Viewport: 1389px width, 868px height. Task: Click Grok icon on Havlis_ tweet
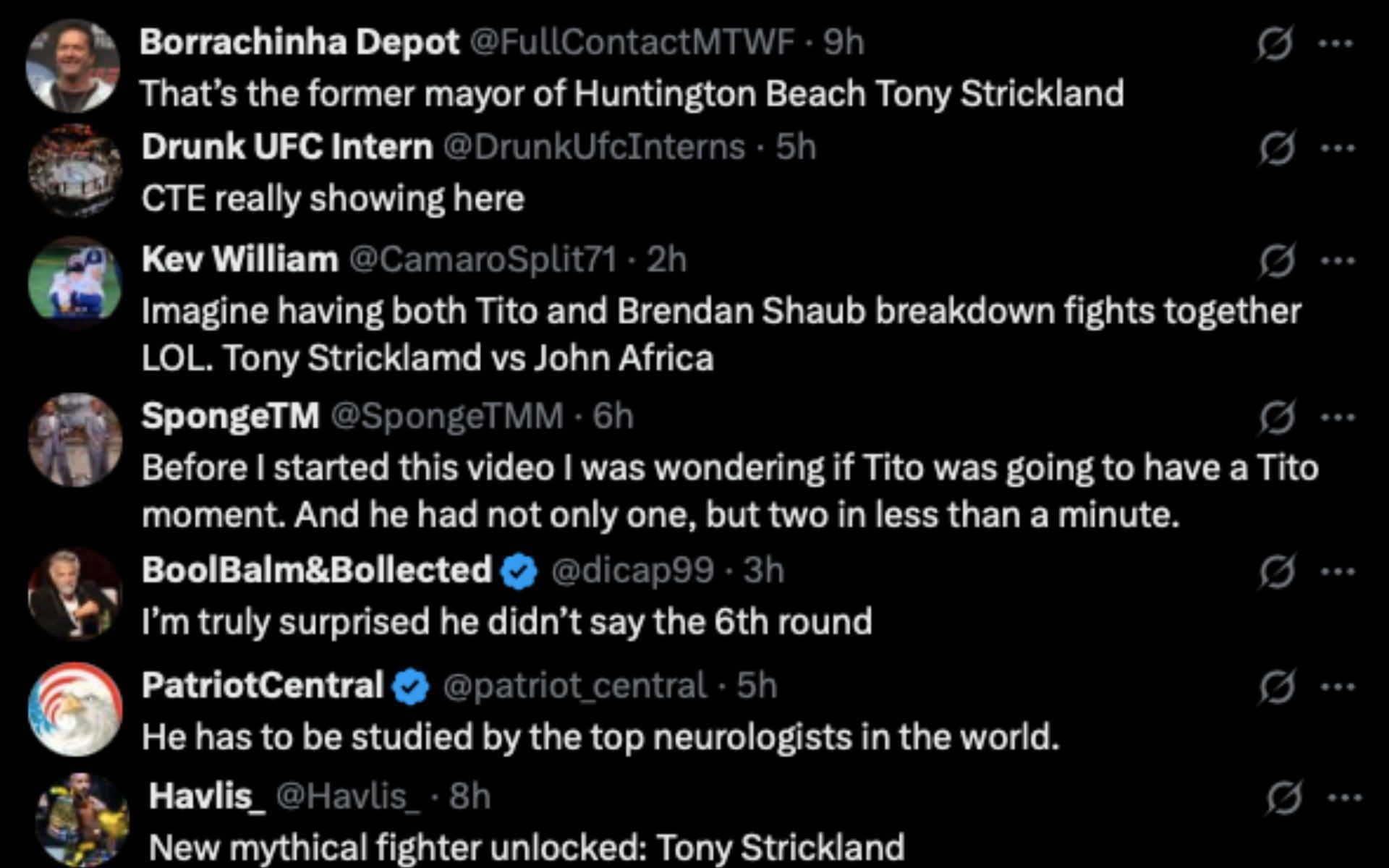click(x=1283, y=798)
